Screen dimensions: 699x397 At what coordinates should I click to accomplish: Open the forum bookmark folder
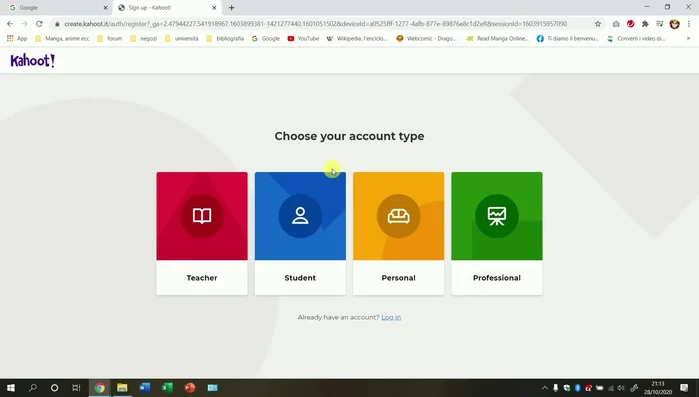pos(110,39)
